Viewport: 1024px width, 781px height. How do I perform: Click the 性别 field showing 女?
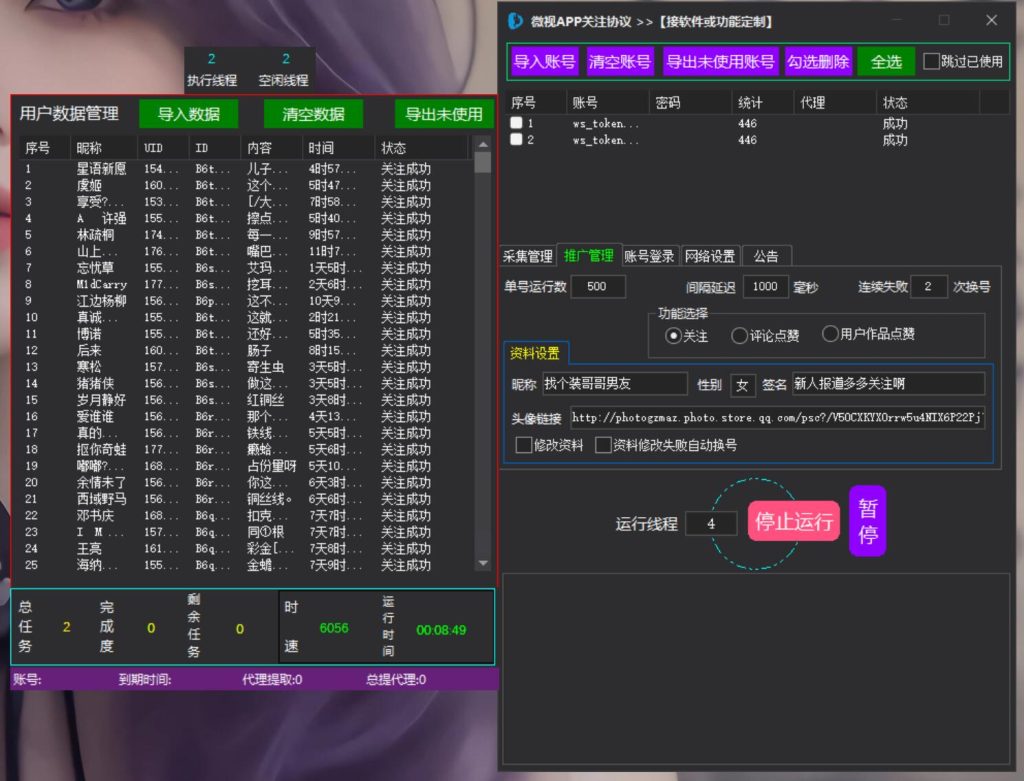pyautogui.click(x=743, y=385)
